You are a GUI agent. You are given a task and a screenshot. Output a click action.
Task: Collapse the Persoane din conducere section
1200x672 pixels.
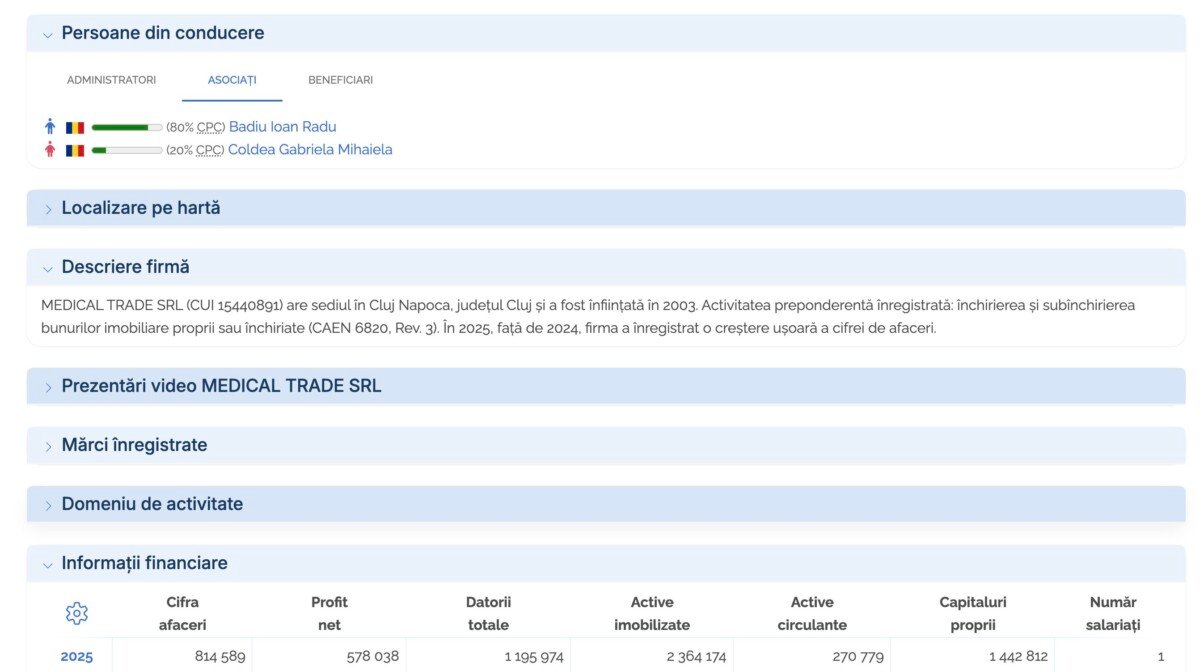606,33
